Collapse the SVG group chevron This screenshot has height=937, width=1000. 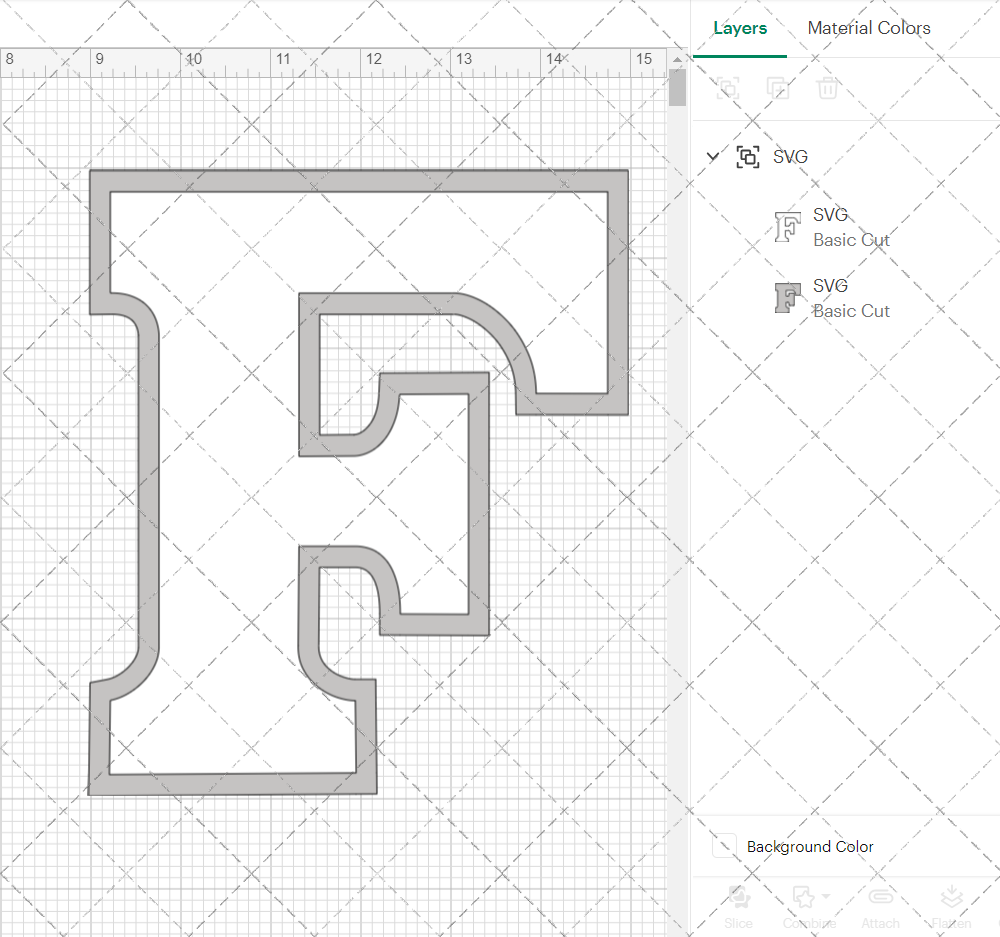coord(713,156)
